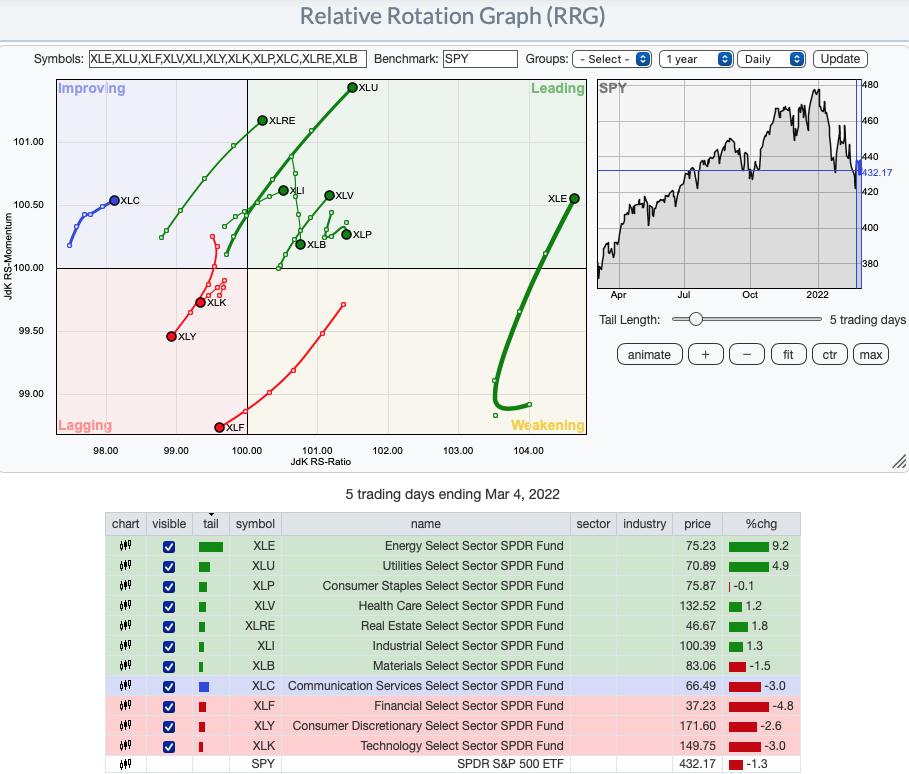Open the chart icon for the SPY row
This screenshot has width=909, height=774.
pos(126,766)
